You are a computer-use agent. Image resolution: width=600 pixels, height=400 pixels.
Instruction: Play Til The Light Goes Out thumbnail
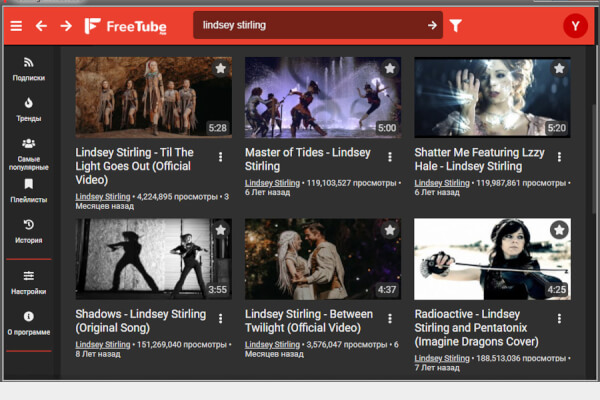153,97
